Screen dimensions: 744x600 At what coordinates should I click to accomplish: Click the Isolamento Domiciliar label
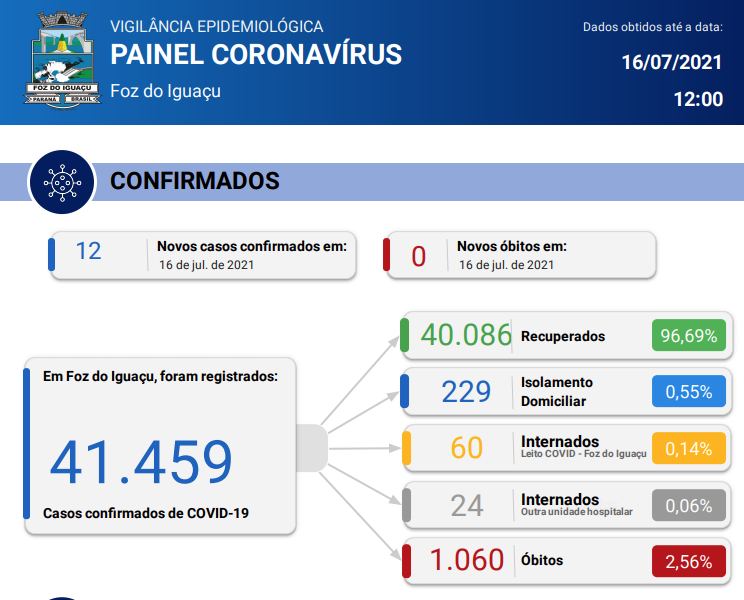[x=557, y=392]
